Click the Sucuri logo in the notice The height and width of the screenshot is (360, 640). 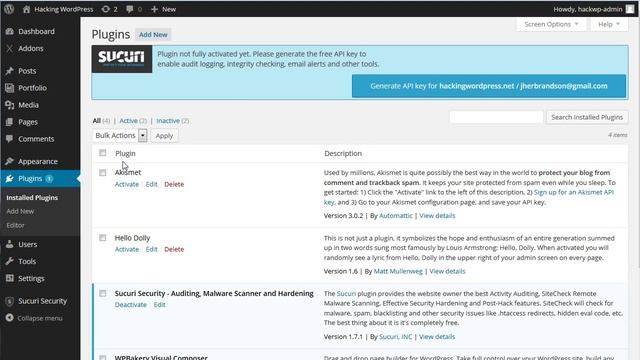[x=122, y=59]
